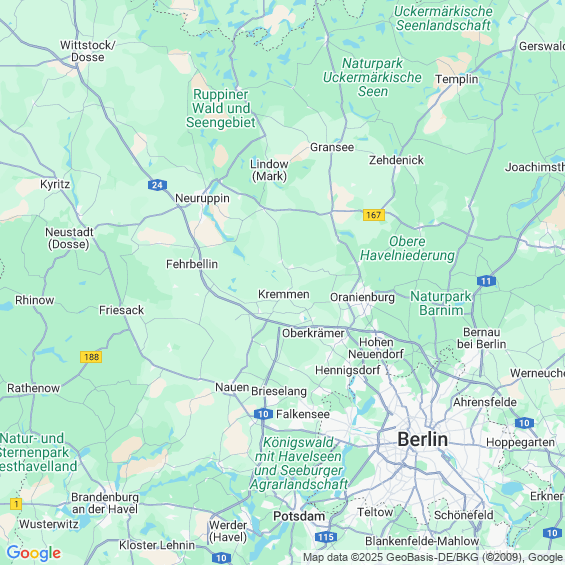Click the A10 shield beside Falkensee
Viewport: 565px width, 565px height.
pos(263,414)
